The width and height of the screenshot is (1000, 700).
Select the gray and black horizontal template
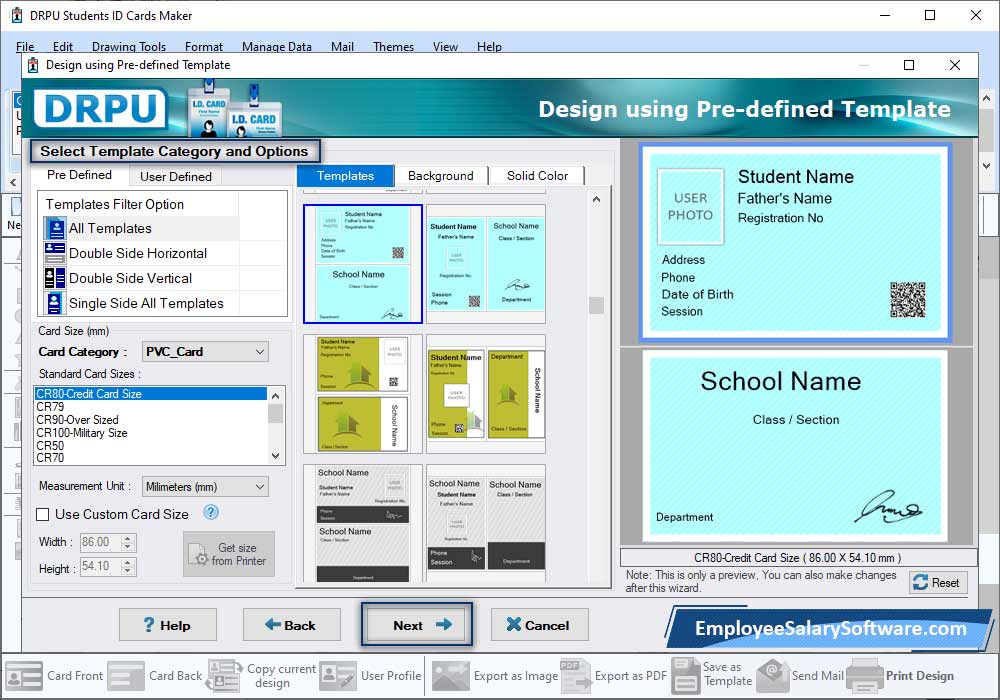coord(363,524)
